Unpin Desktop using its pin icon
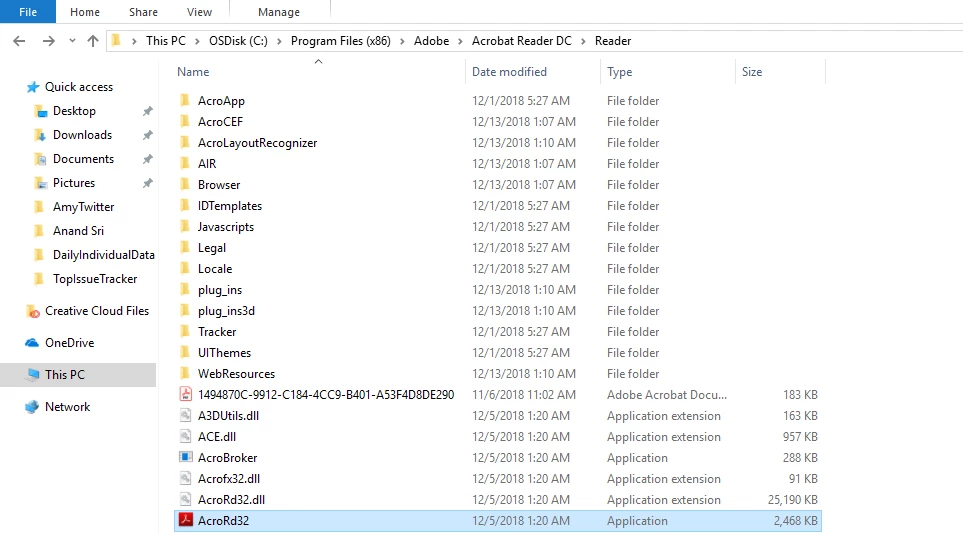This screenshot has width=963, height=534. tap(147, 111)
